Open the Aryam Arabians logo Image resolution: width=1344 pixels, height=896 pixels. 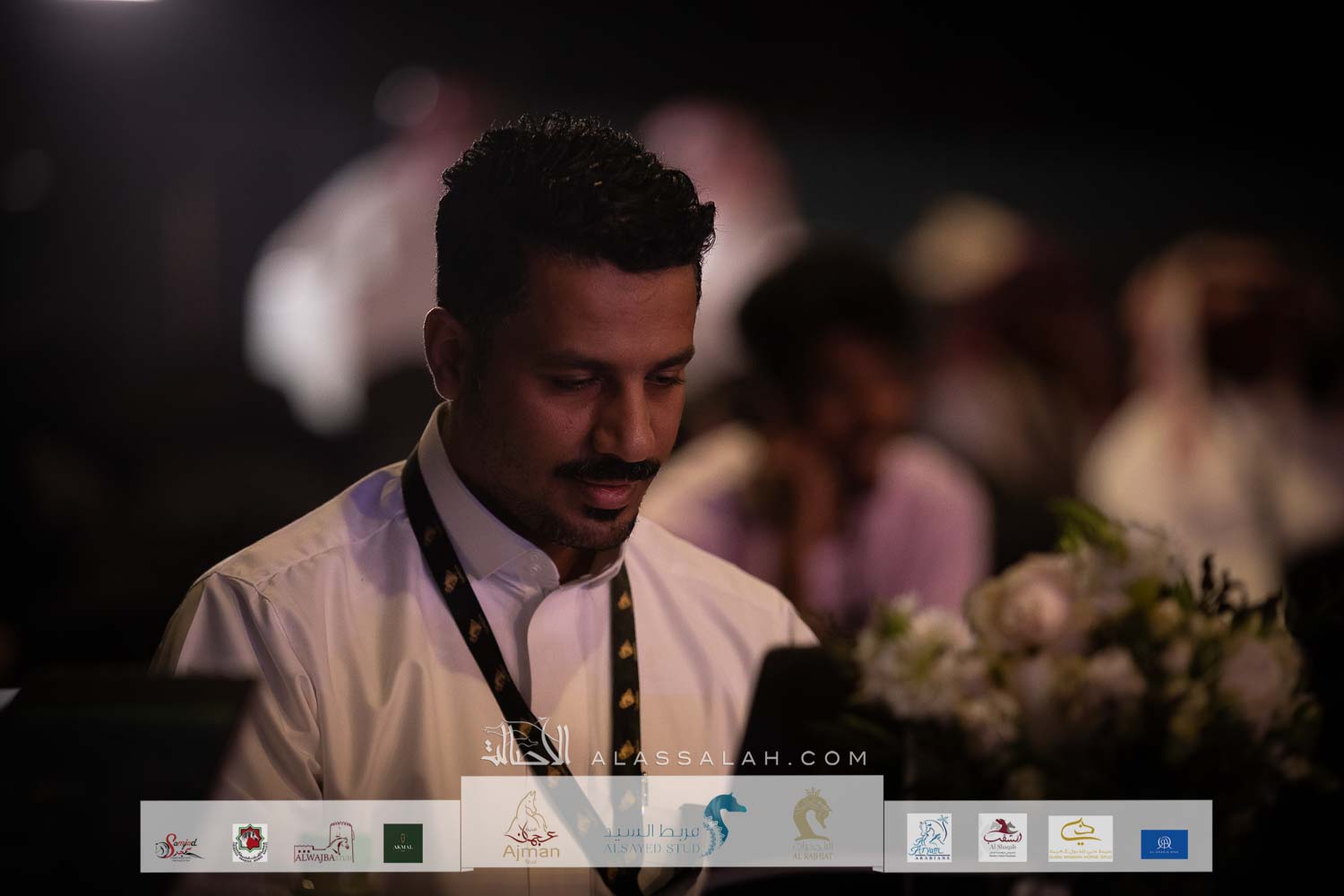point(928,838)
